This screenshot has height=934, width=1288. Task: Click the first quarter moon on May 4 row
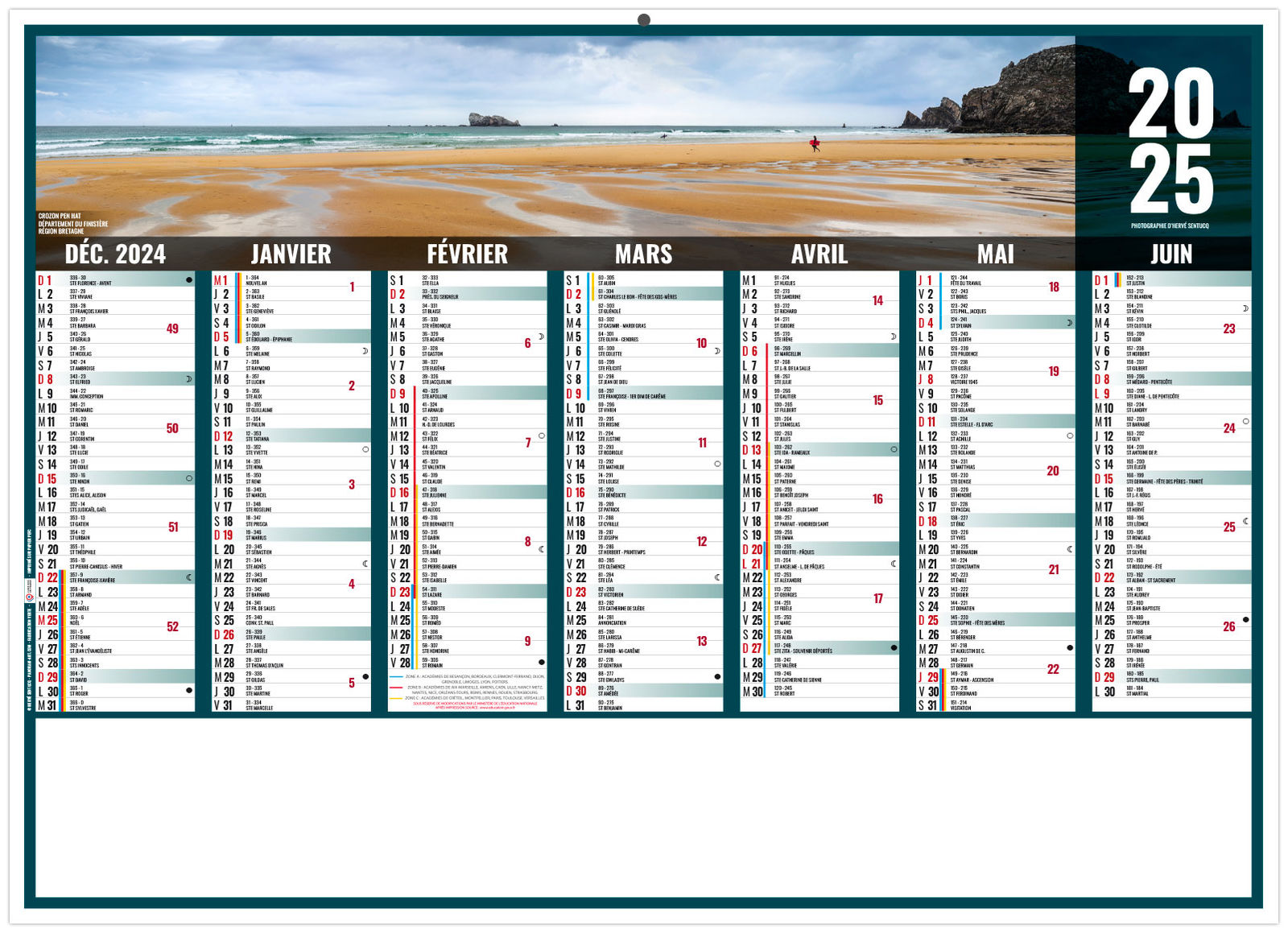[1069, 323]
